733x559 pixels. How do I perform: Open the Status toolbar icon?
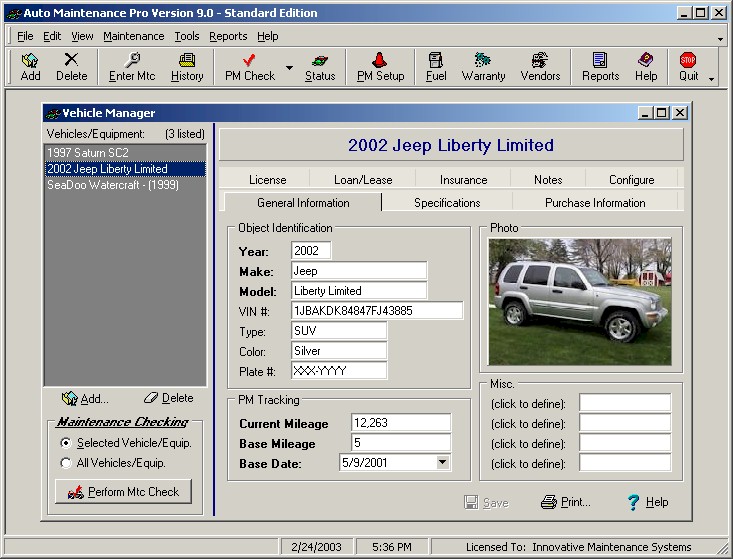click(x=320, y=67)
